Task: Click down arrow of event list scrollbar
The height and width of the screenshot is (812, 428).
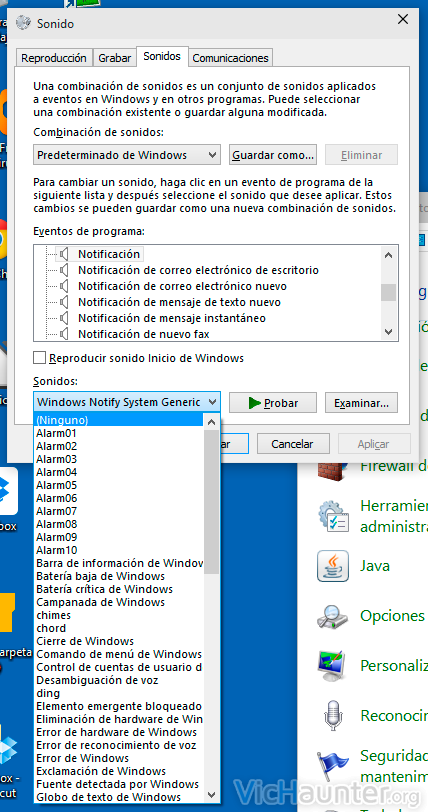Action: click(388, 332)
